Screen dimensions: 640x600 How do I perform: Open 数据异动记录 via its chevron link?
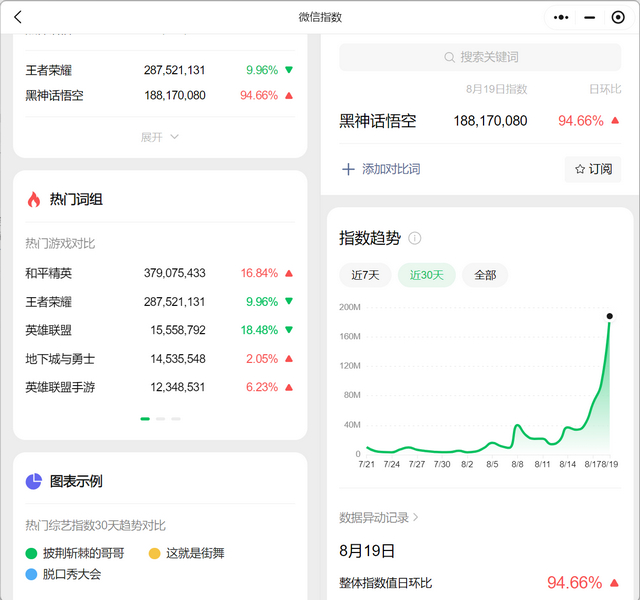click(x=379, y=518)
